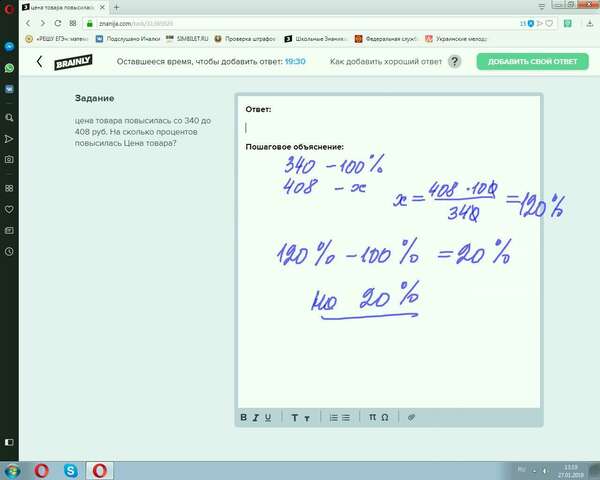Viewport: 600px width, 480px height.
Task: Click the Brainly logo
Action: pyautogui.click(x=73, y=62)
